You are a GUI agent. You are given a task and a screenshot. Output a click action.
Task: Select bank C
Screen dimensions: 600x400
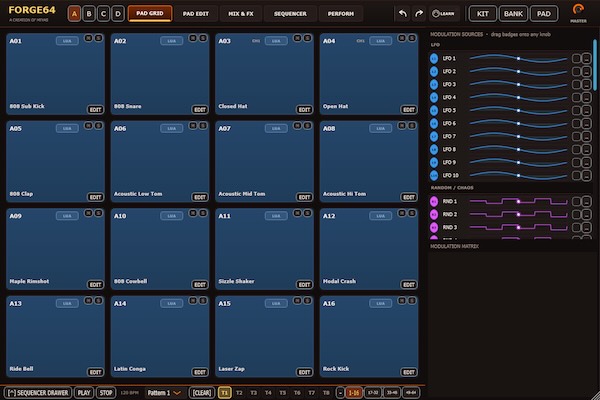click(103, 14)
